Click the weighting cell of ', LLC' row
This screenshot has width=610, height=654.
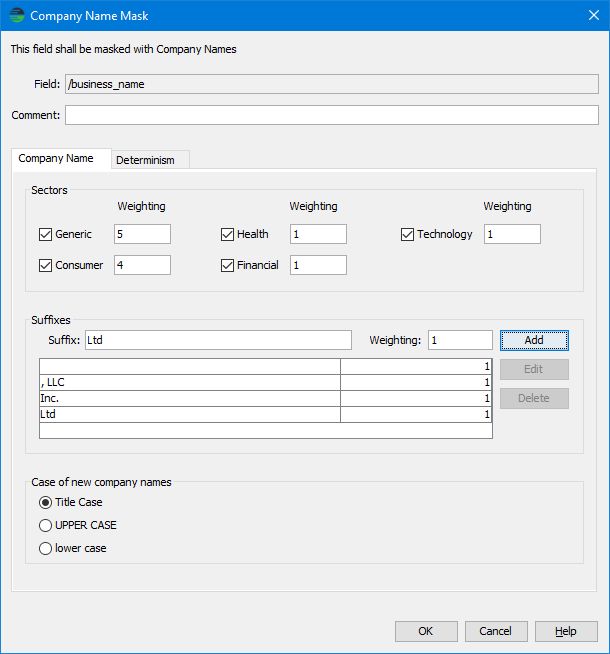click(x=416, y=382)
